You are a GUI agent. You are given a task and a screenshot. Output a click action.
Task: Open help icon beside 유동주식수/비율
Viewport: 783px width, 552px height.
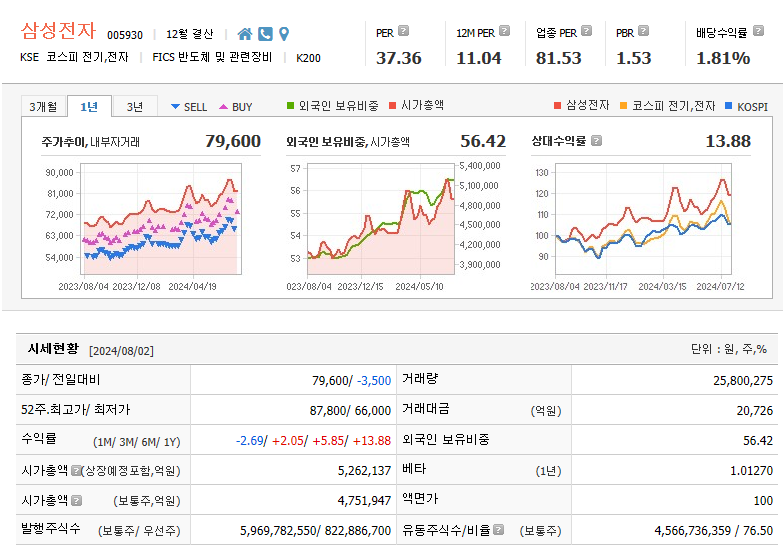pos(498,530)
